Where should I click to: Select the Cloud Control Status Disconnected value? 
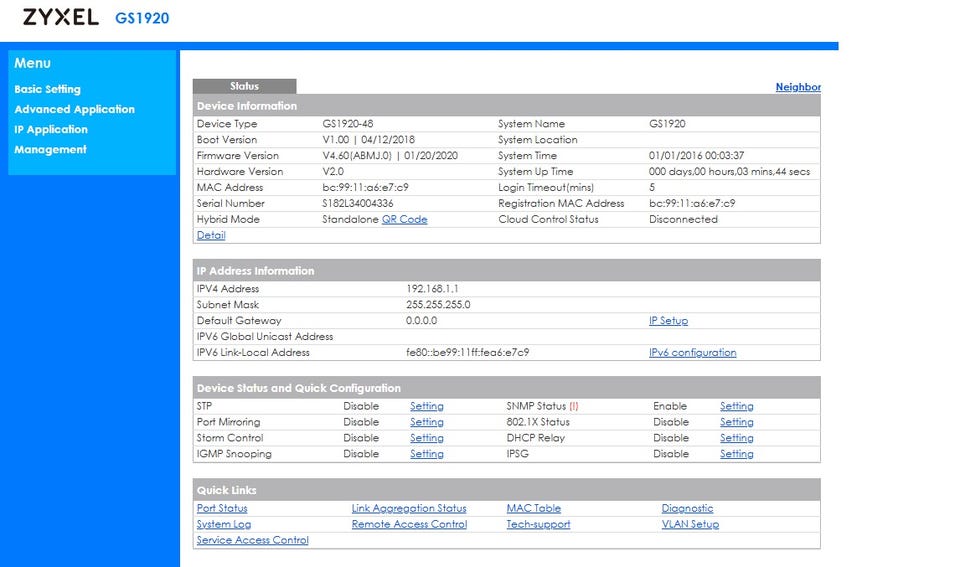pos(683,219)
